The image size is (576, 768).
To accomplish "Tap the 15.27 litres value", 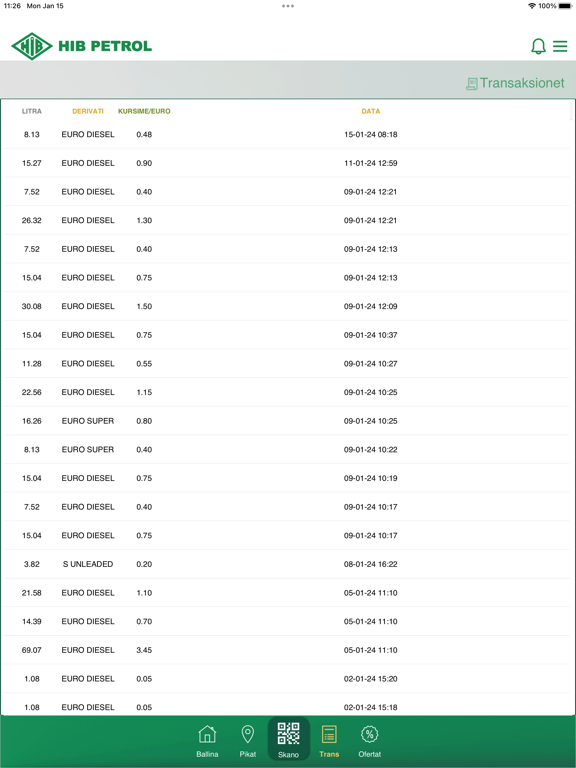I will click(32, 163).
